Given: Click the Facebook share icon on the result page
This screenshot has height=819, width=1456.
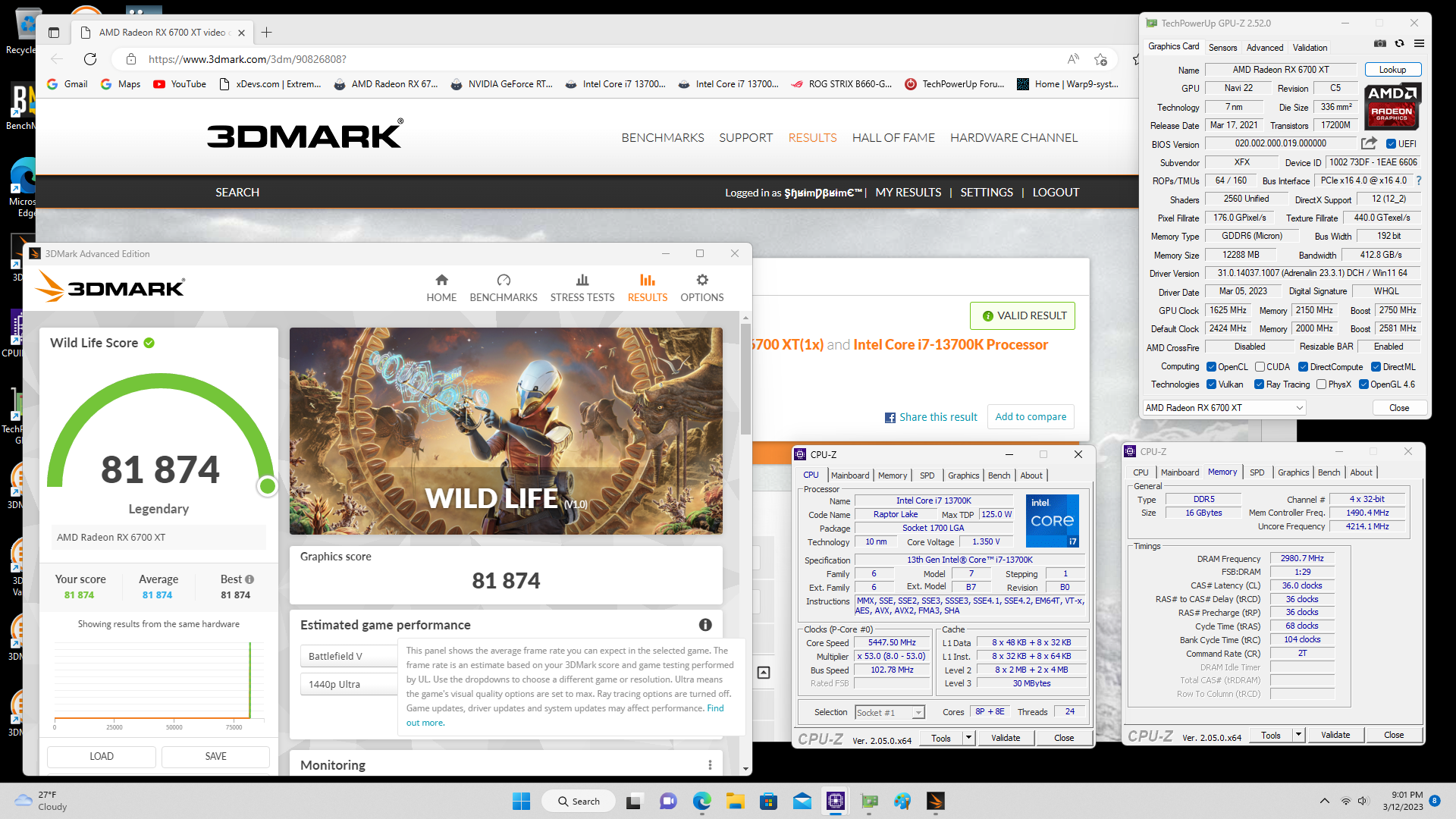Looking at the screenshot, I should pyautogui.click(x=890, y=418).
